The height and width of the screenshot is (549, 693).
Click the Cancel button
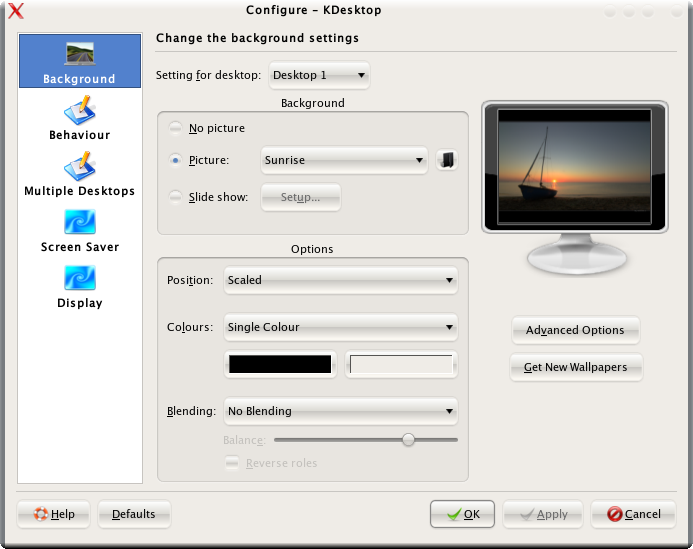point(633,514)
